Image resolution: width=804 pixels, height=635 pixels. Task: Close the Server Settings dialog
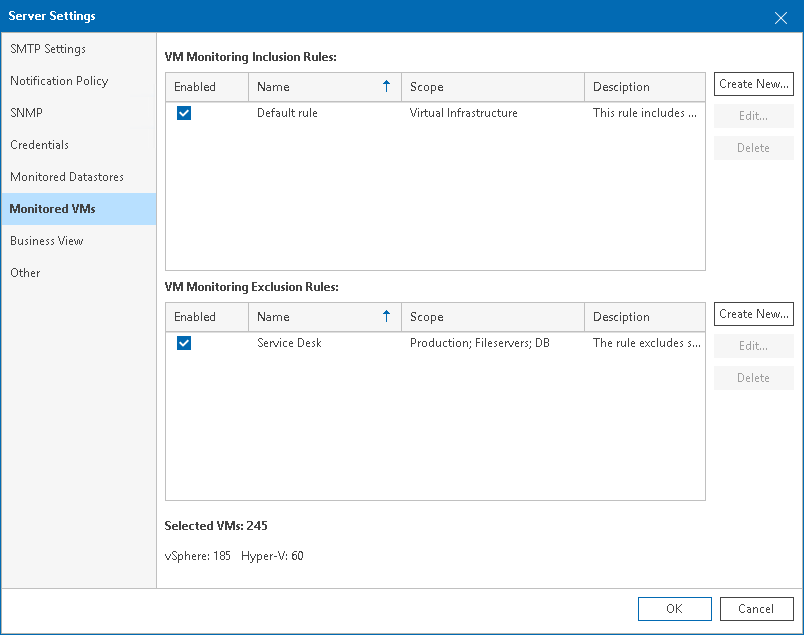pos(780,17)
